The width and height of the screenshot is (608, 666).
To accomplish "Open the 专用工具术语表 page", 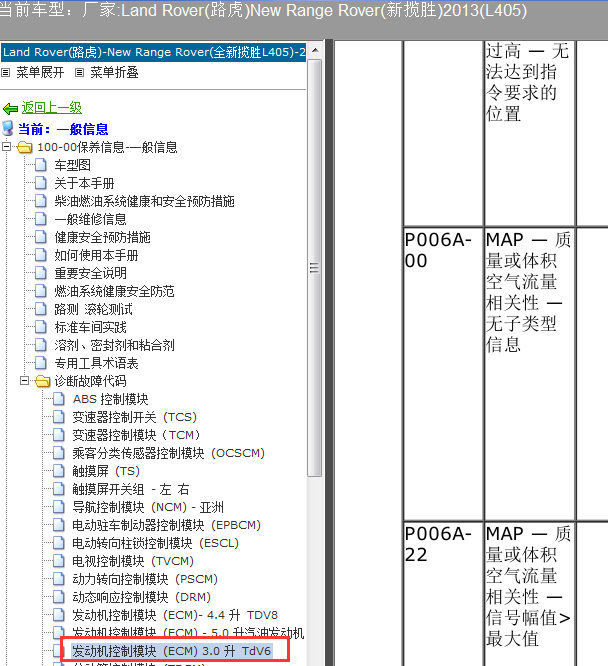I will (x=96, y=363).
